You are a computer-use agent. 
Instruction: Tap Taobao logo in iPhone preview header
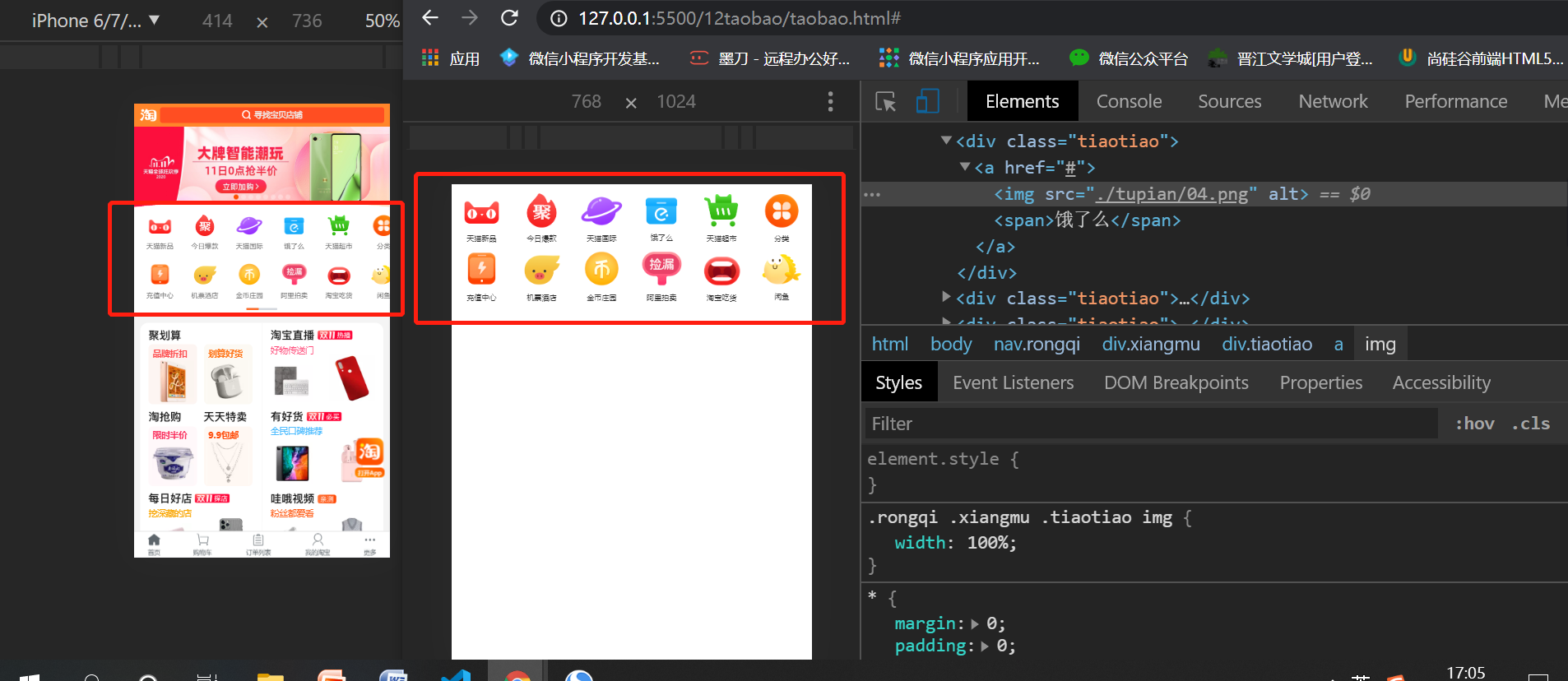click(148, 115)
